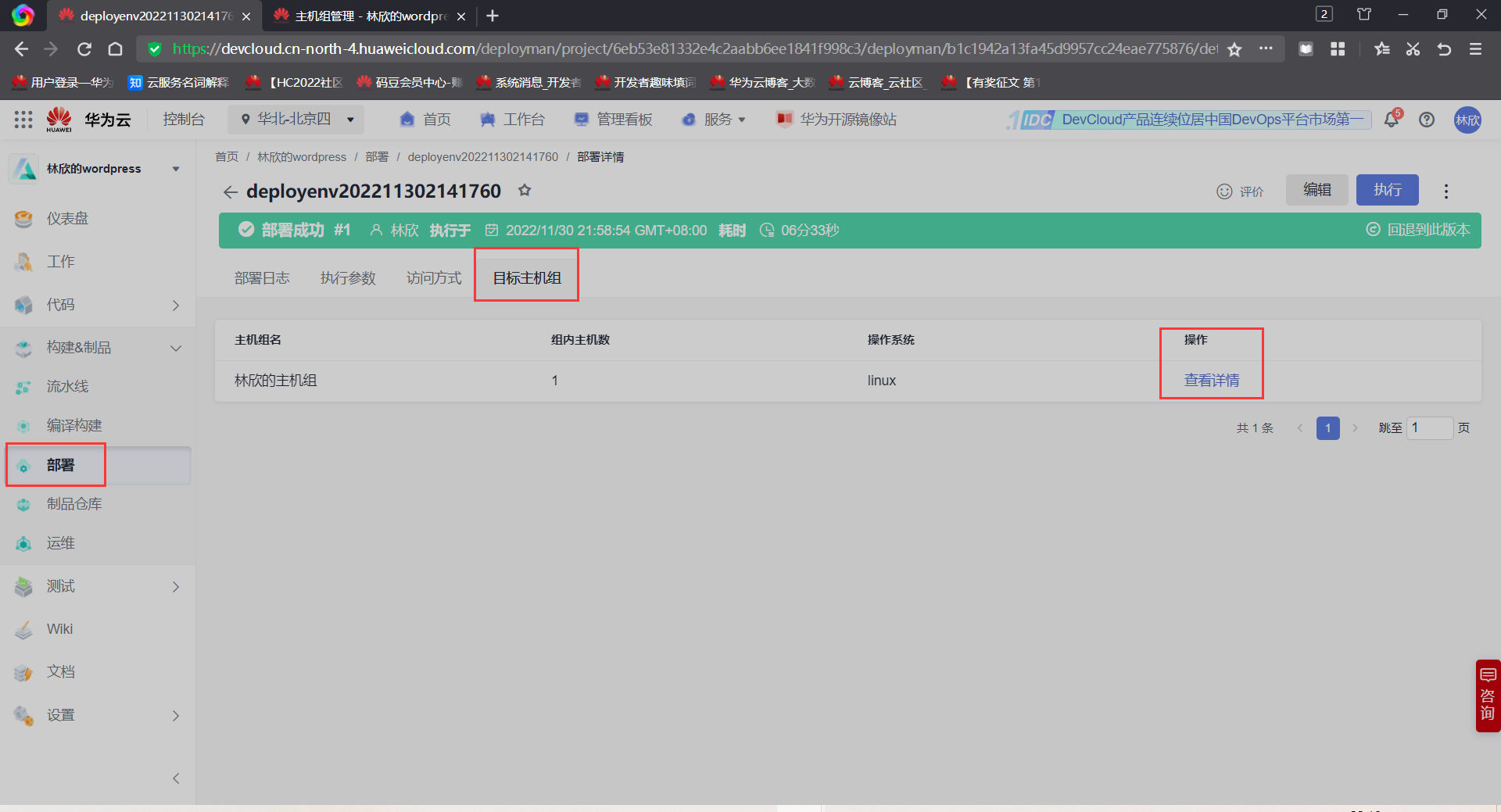The height and width of the screenshot is (812, 1501).
Task: Open the browser shield icon in the toolbar
Action: (1306, 49)
